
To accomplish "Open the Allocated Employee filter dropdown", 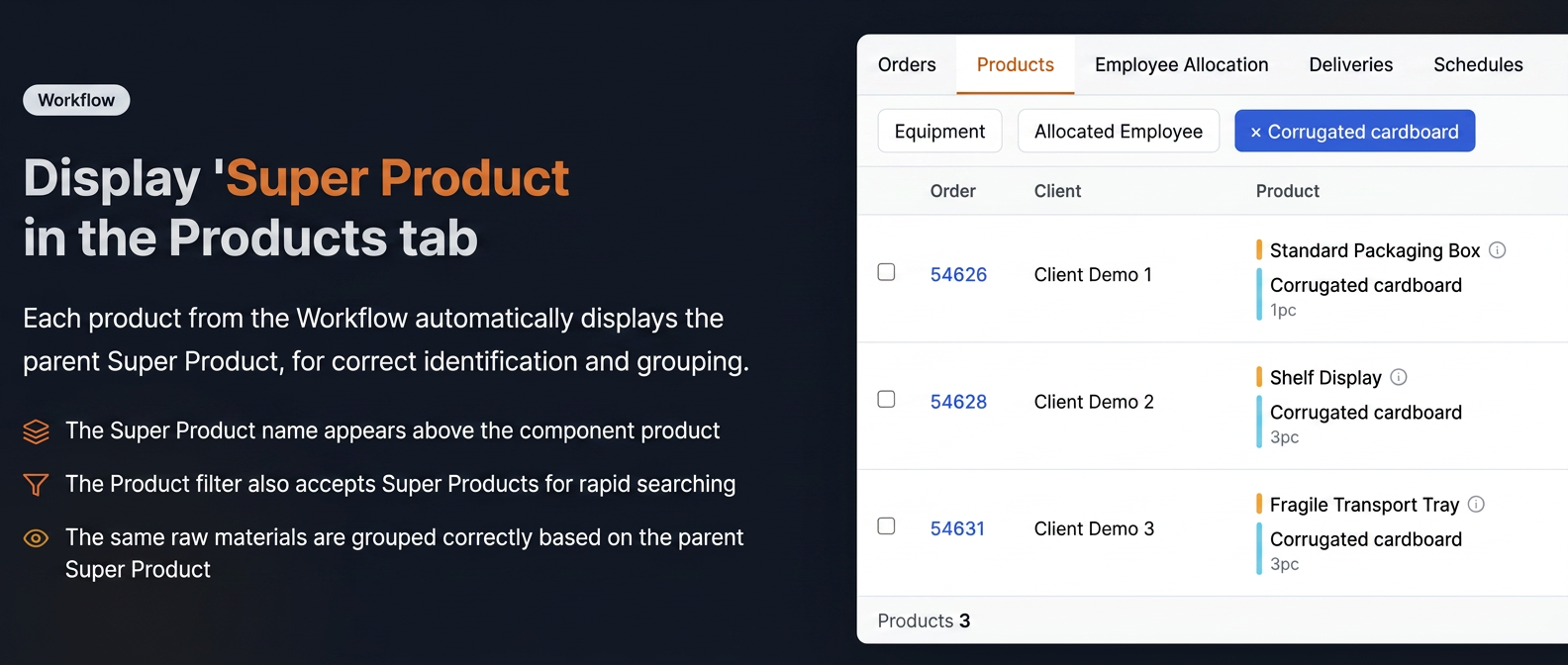I will [1119, 132].
